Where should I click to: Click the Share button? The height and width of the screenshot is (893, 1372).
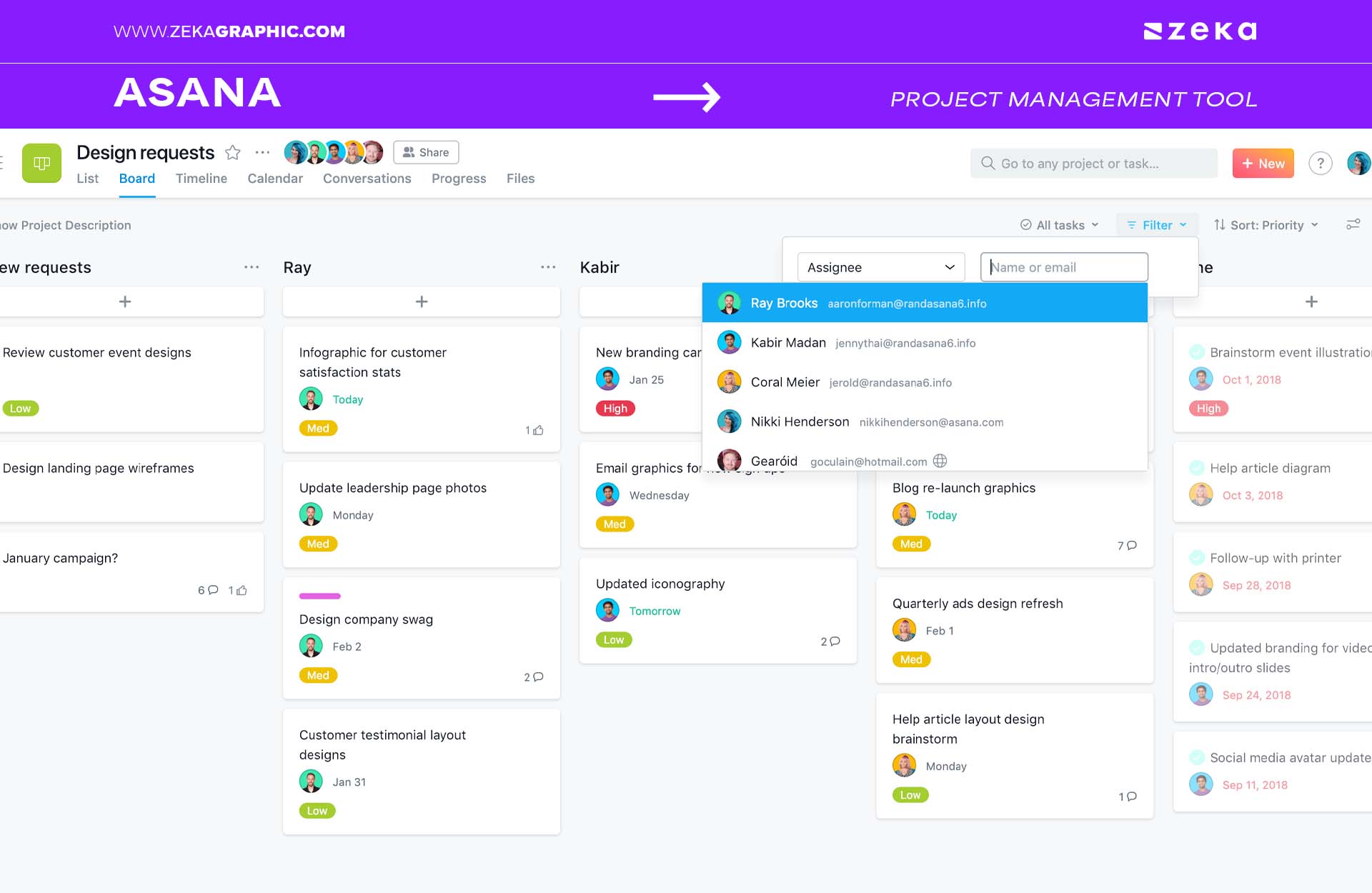(426, 152)
